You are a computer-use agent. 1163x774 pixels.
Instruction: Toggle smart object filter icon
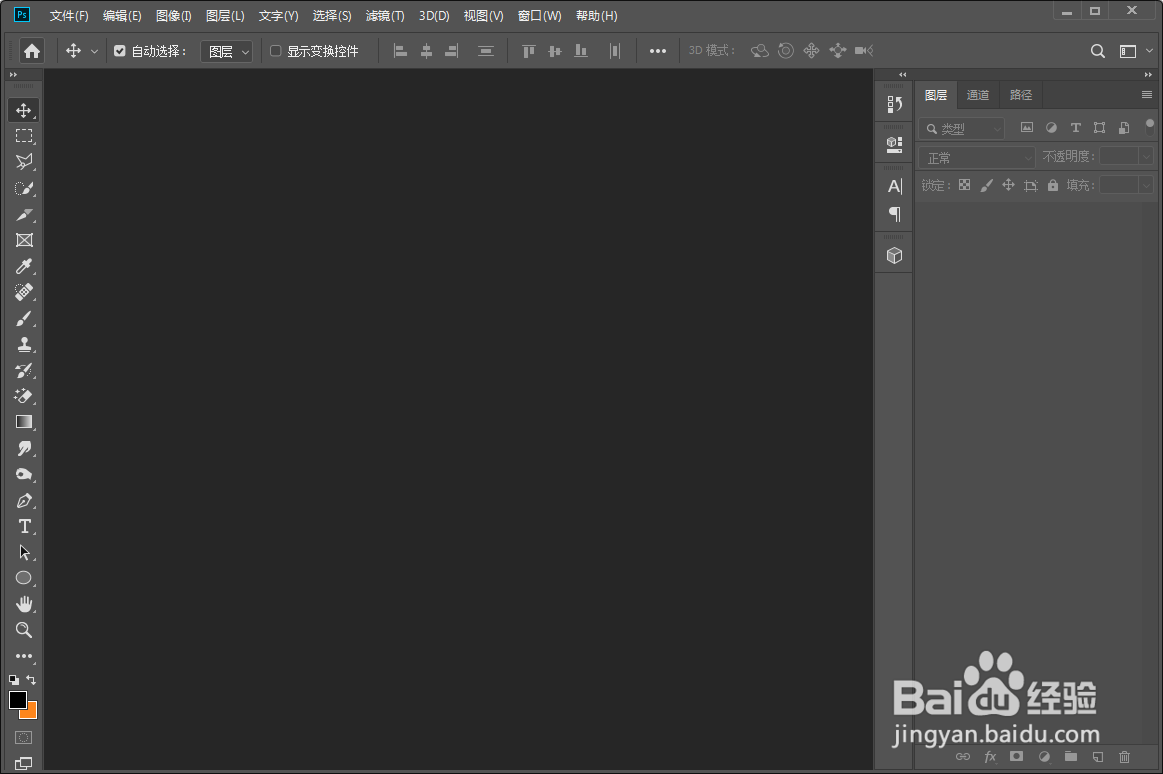1124,128
